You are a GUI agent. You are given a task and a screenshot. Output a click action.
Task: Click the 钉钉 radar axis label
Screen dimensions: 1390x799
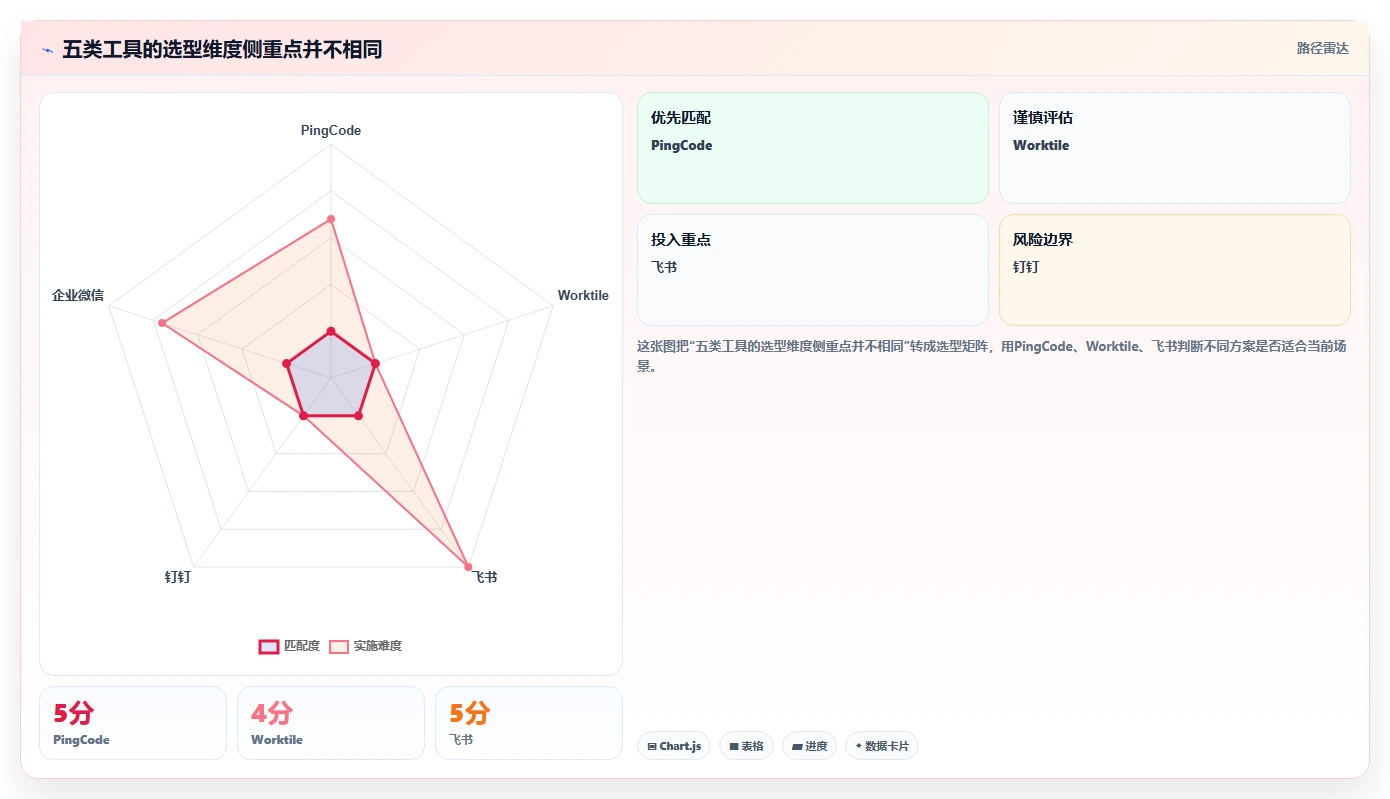pyautogui.click(x=178, y=577)
